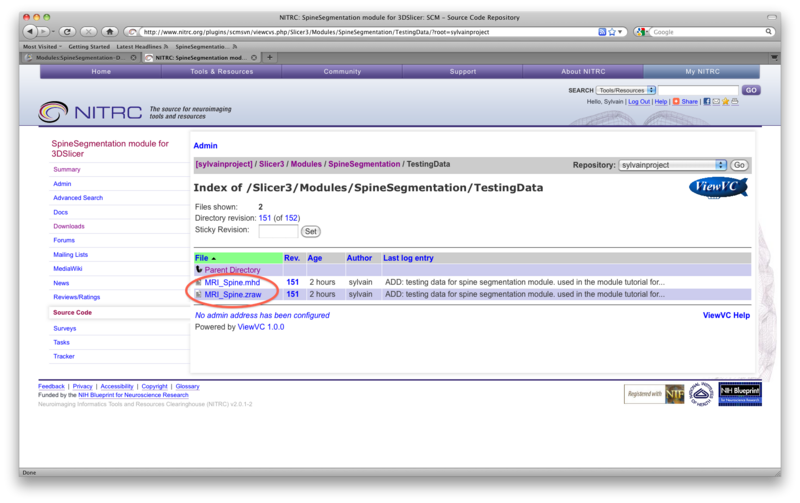The height and width of the screenshot is (503, 800).
Task: Click the NITRC logo
Action: coord(90,112)
